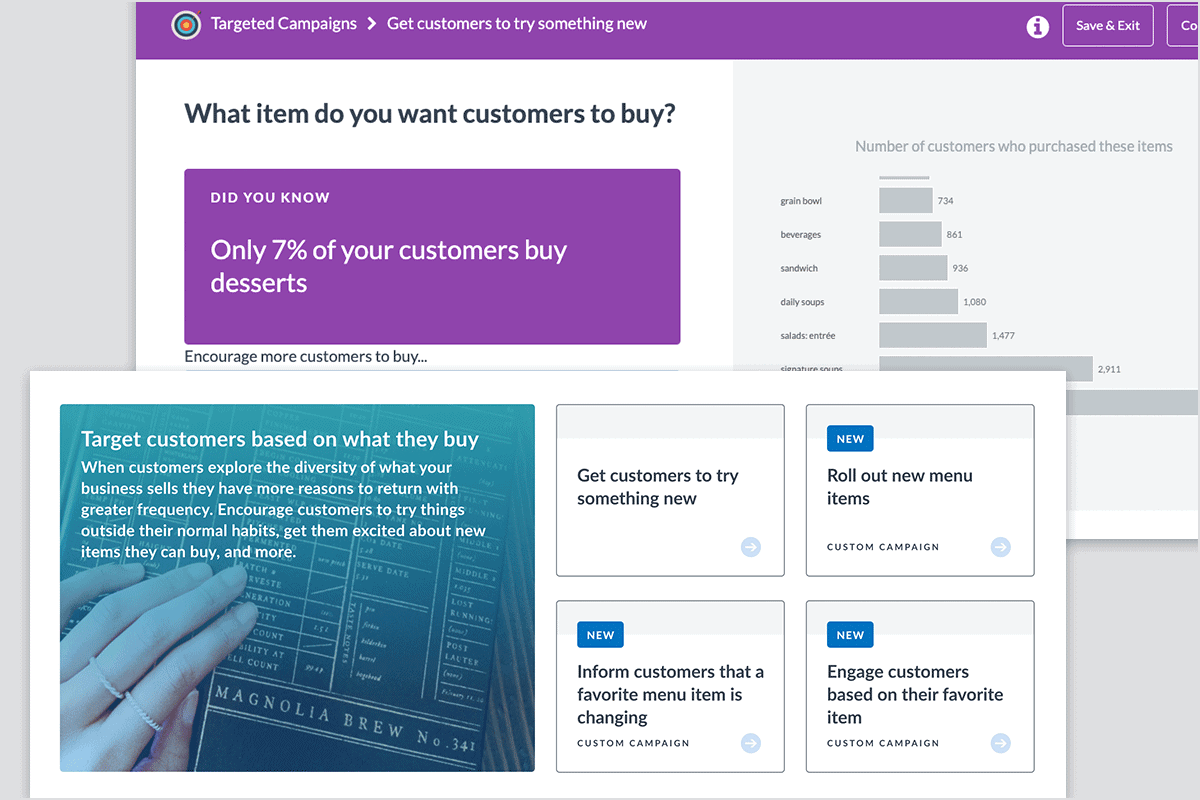Choose Engage customers based on their favorite item
Screen dimensions: 1200x800
[x=920, y=686]
